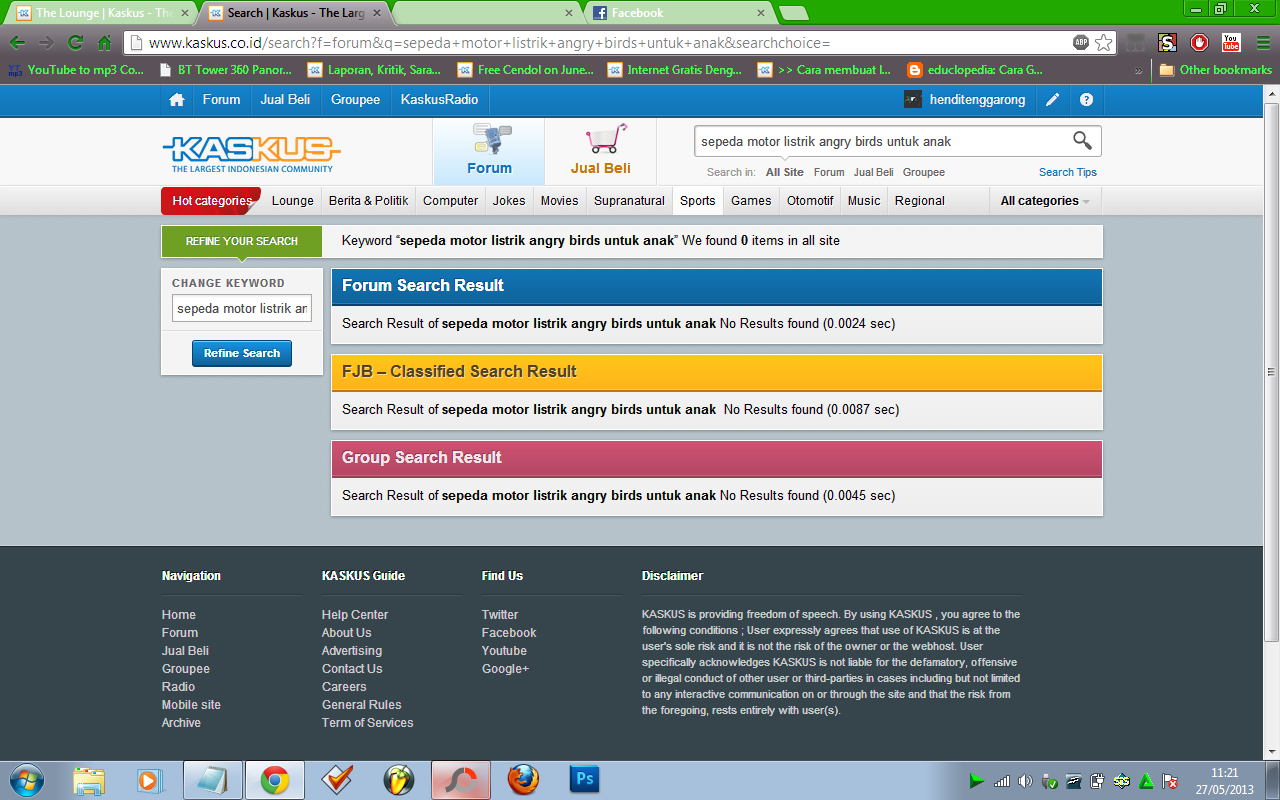This screenshot has width=1280, height=800.
Task: Open the YouTube to mp3 bookmark
Action: (x=76, y=70)
